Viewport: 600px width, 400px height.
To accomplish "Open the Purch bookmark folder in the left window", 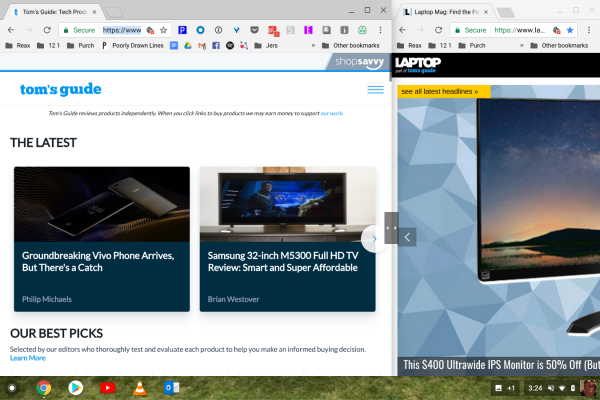I will (80, 46).
